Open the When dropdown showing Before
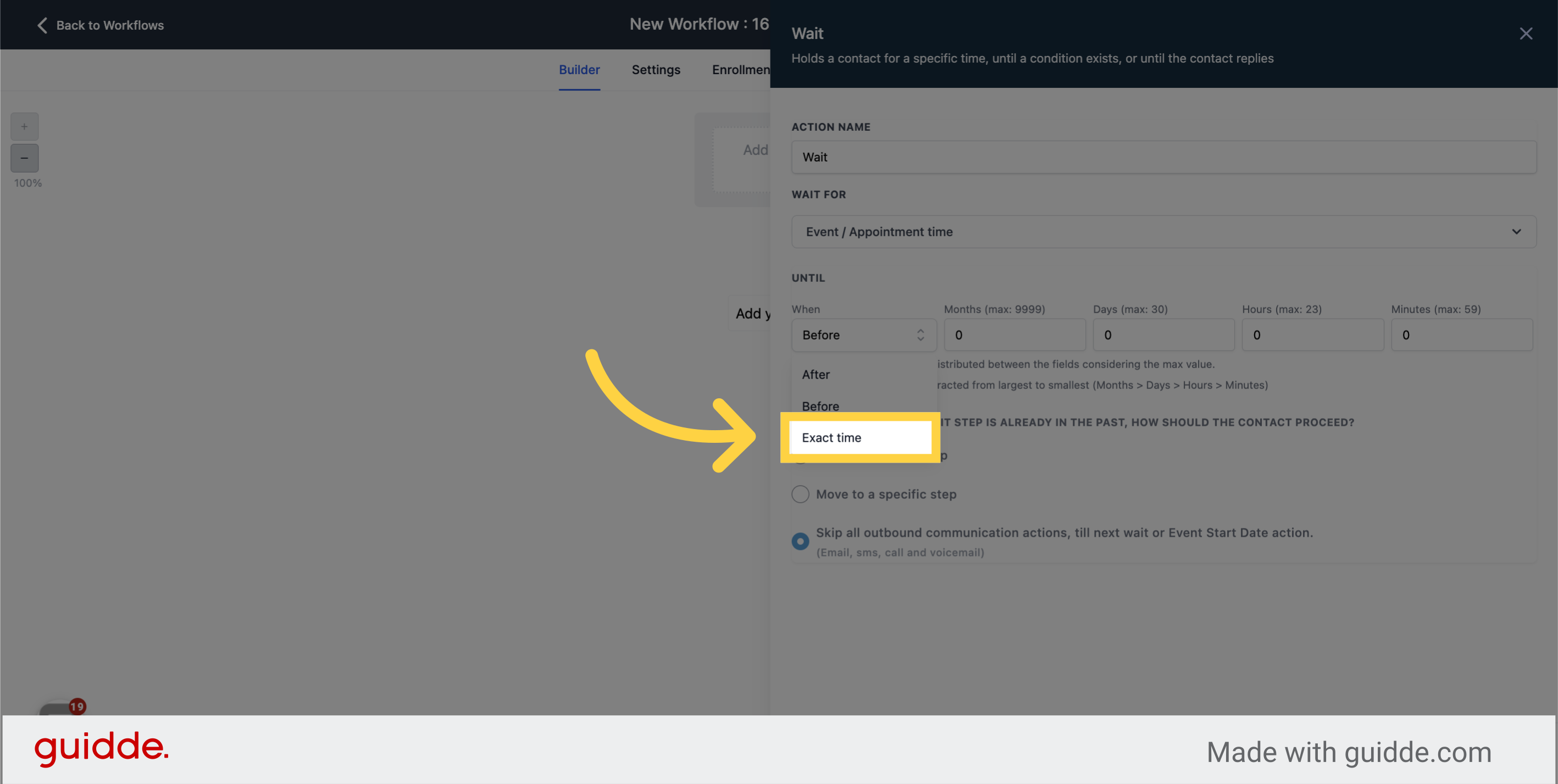 click(864, 335)
